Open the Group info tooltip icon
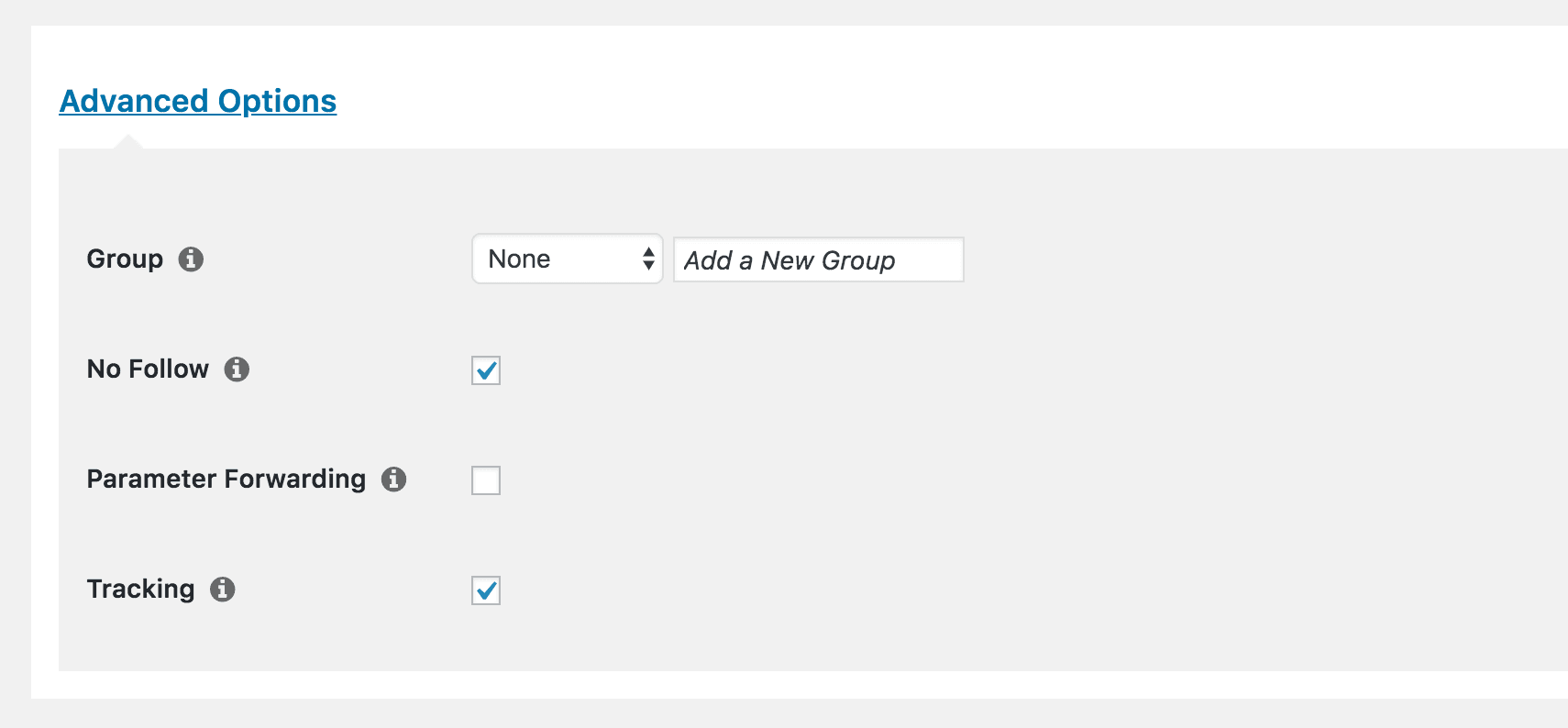The image size is (1568, 728). click(x=191, y=259)
